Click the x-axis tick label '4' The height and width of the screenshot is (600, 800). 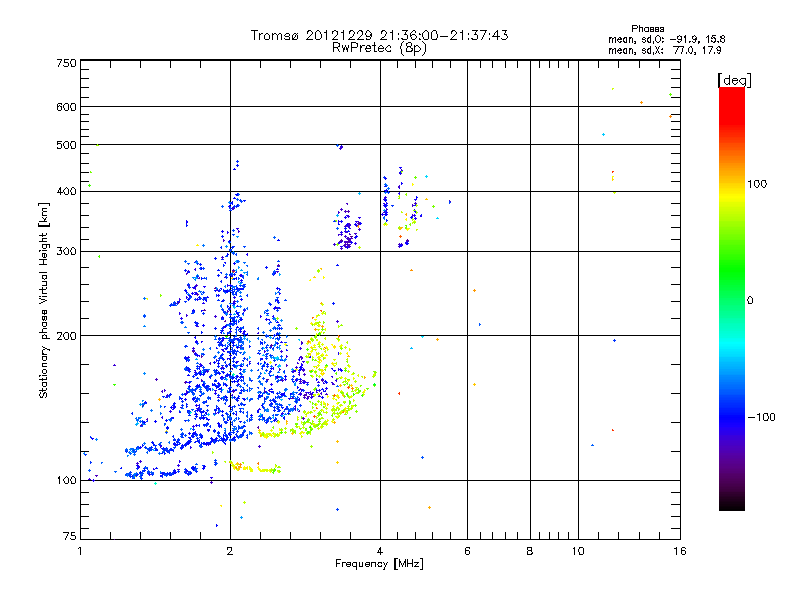[x=380, y=551]
